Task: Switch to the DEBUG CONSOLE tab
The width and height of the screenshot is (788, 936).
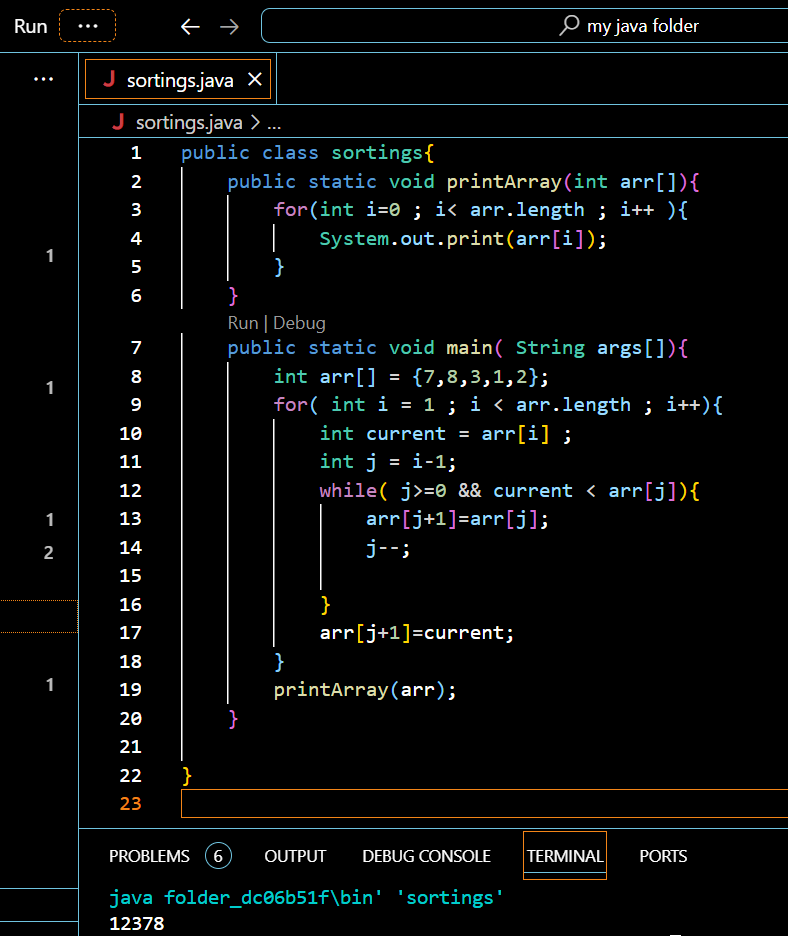Action: tap(426, 856)
